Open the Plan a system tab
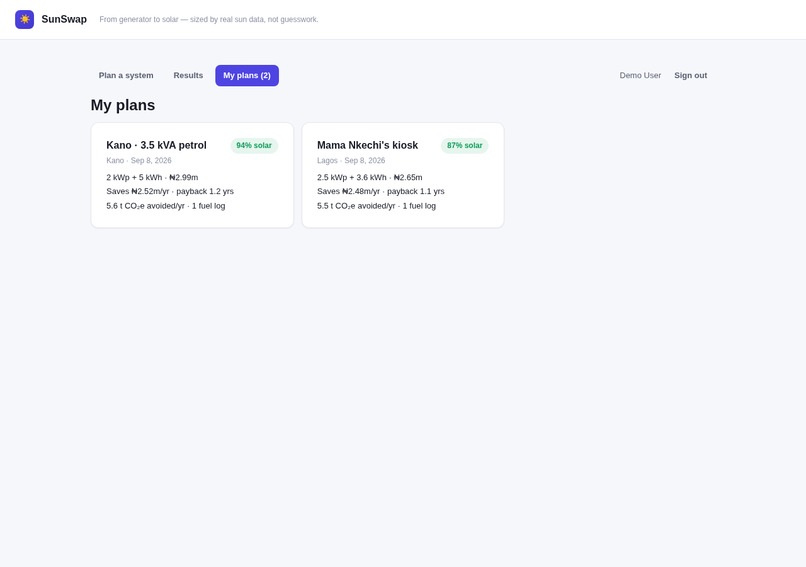The width and height of the screenshot is (806, 567). coord(126,76)
